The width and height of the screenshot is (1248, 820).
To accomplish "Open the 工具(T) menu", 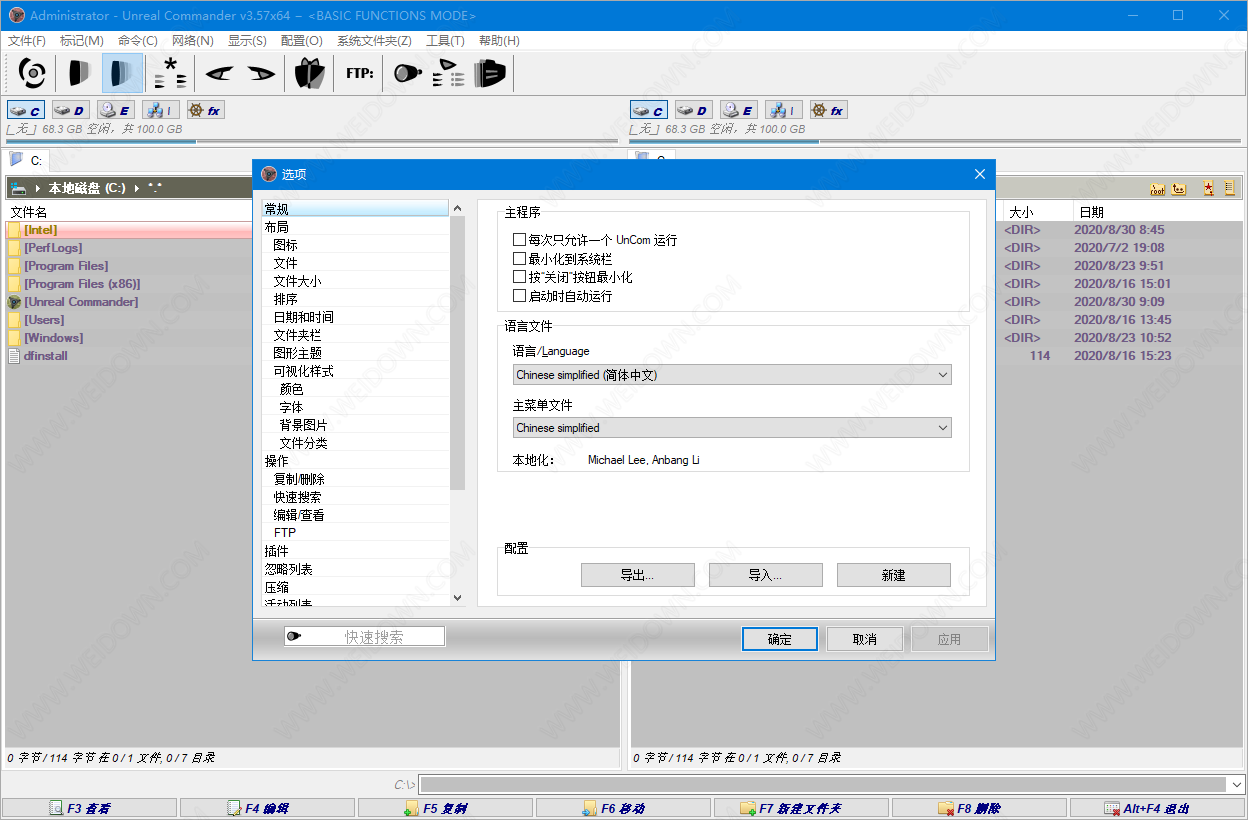I will coord(445,41).
